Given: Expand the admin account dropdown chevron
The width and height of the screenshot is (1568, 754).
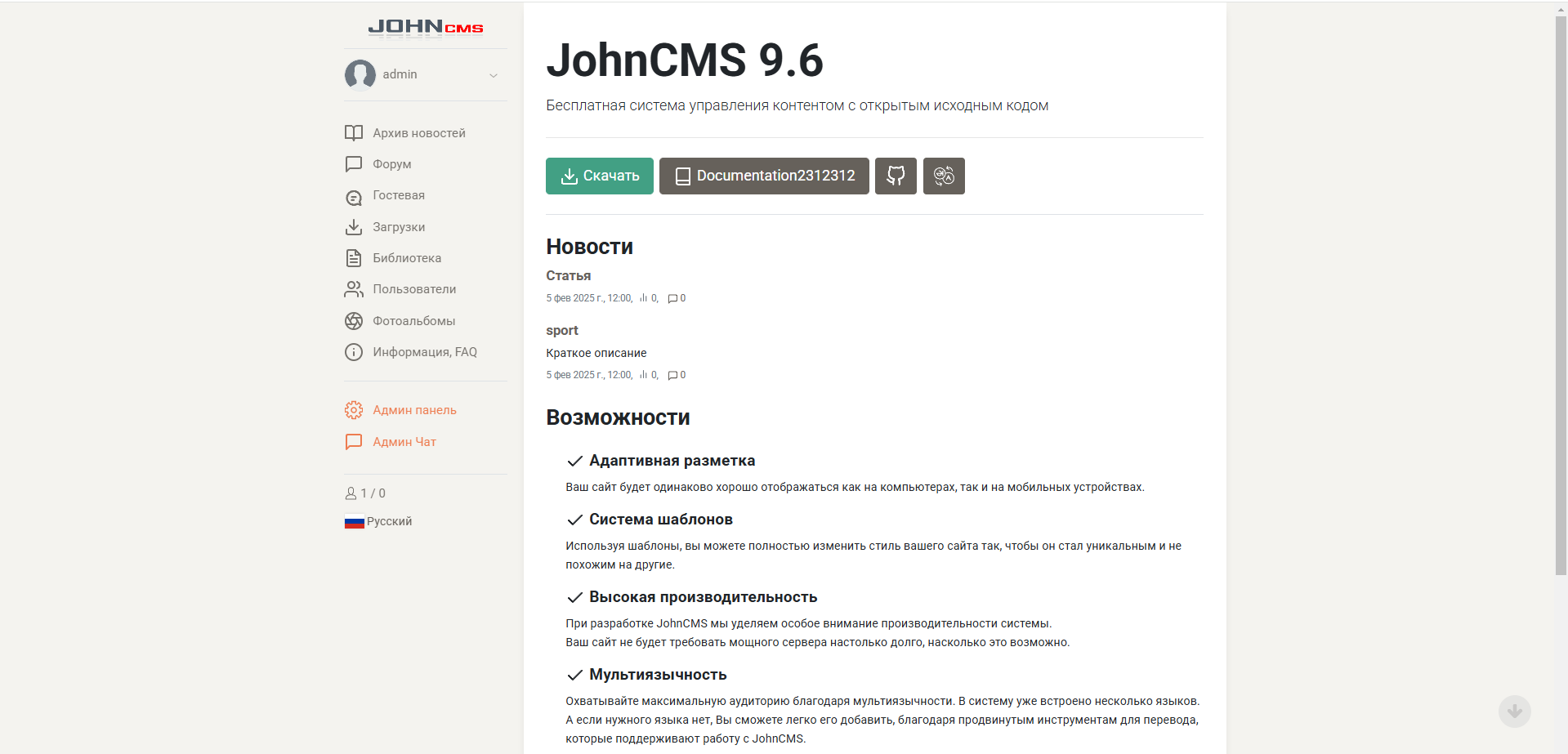Looking at the screenshot, I should pyautogui.click(x=494, y=75).
